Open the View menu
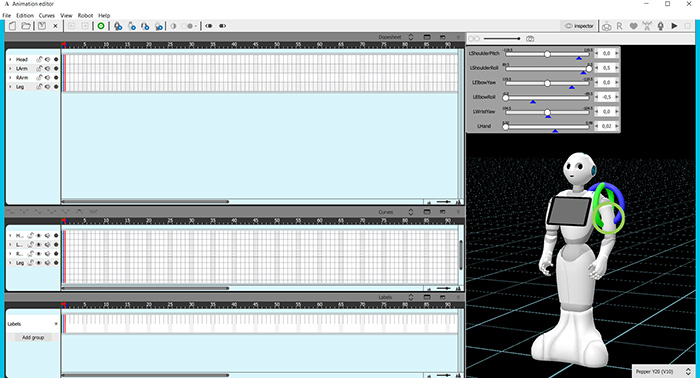The height and width of the screenshot is (378, 700). click(x=66, y=15)
